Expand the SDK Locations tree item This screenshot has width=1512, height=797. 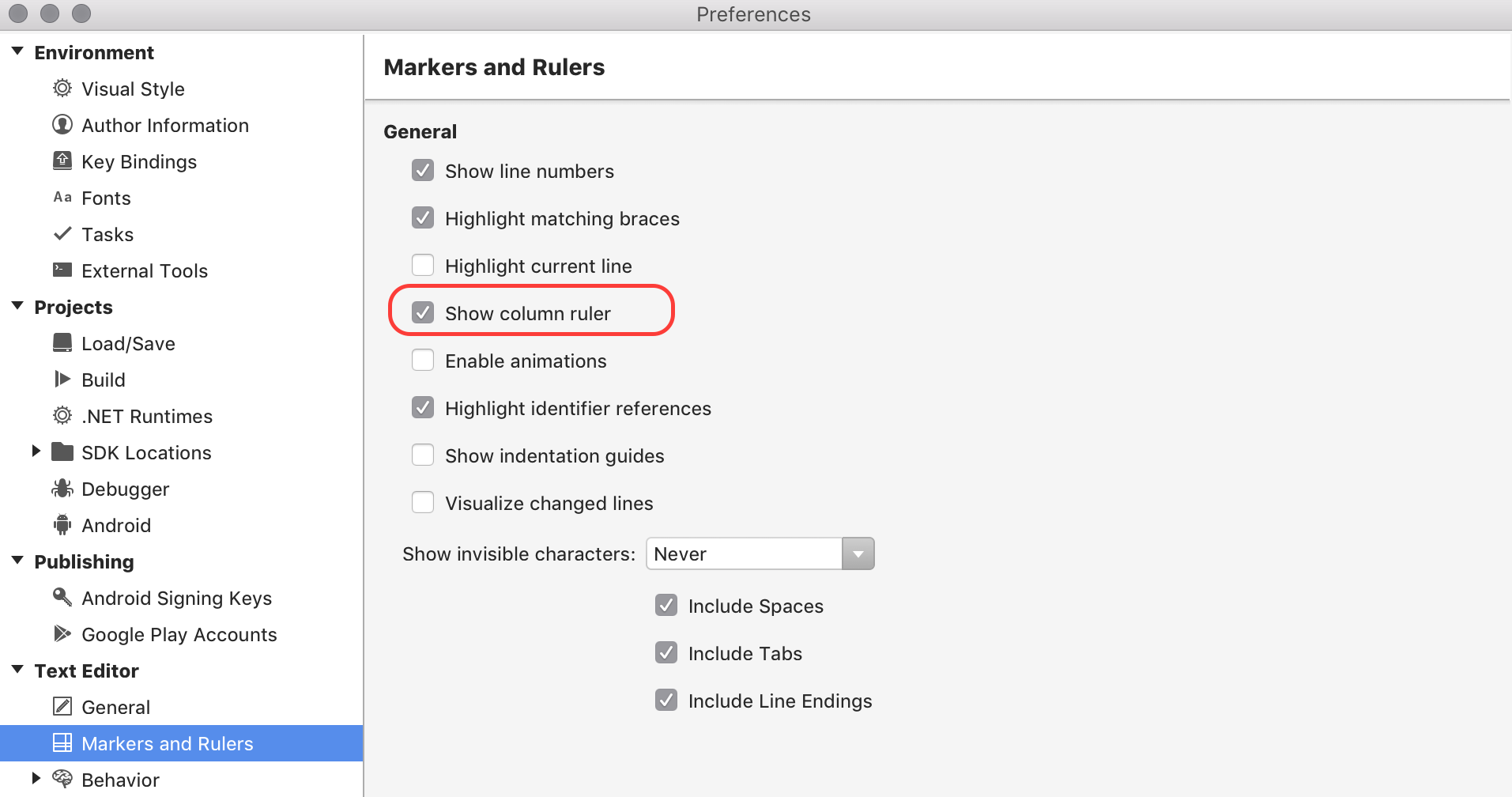[36, 451]
